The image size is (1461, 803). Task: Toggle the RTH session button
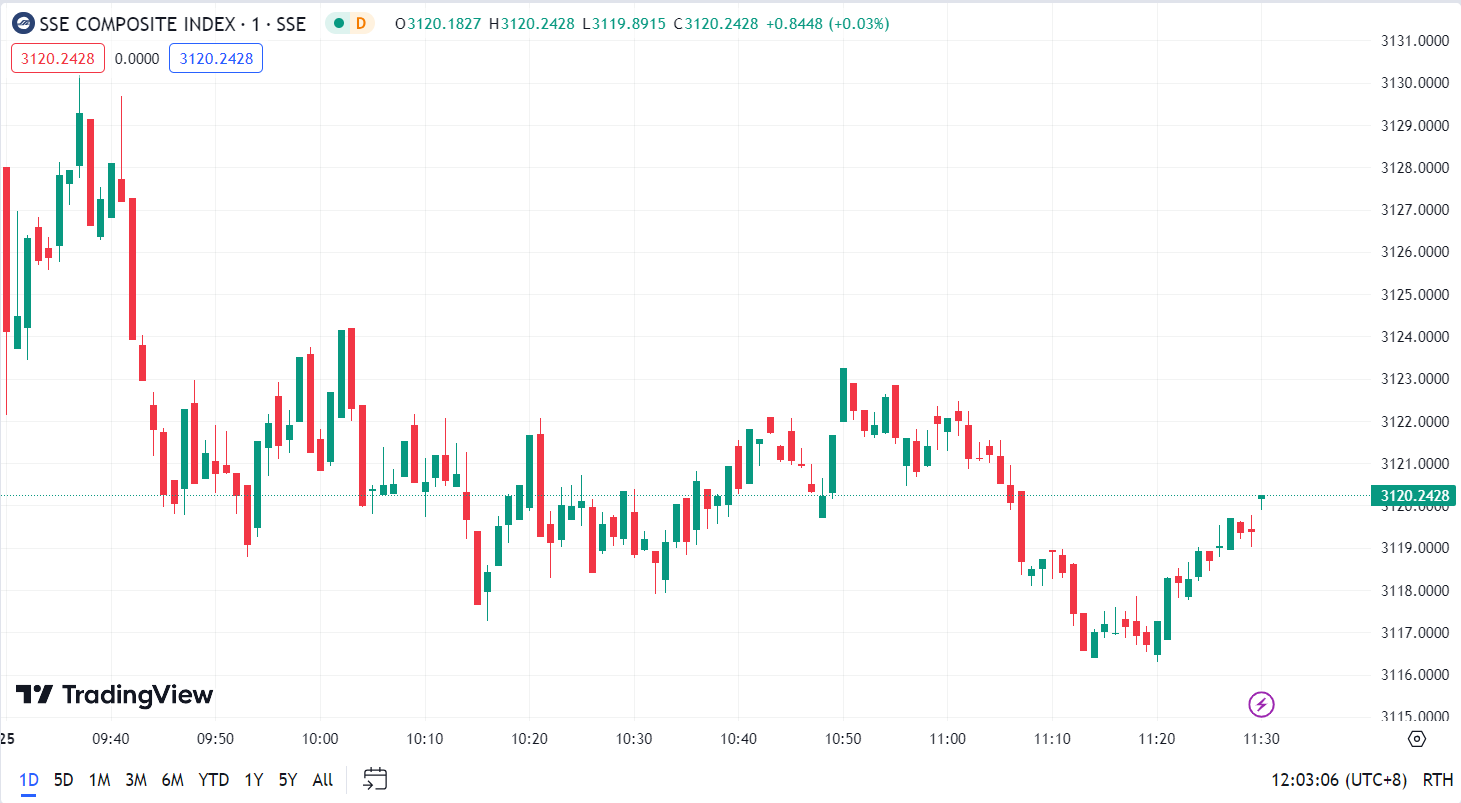point(1438,780)
